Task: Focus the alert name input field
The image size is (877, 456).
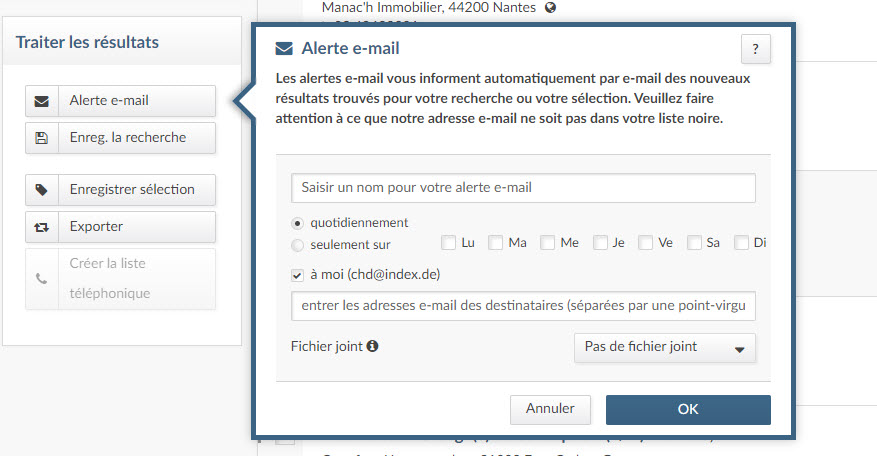Action: (523, 188)
